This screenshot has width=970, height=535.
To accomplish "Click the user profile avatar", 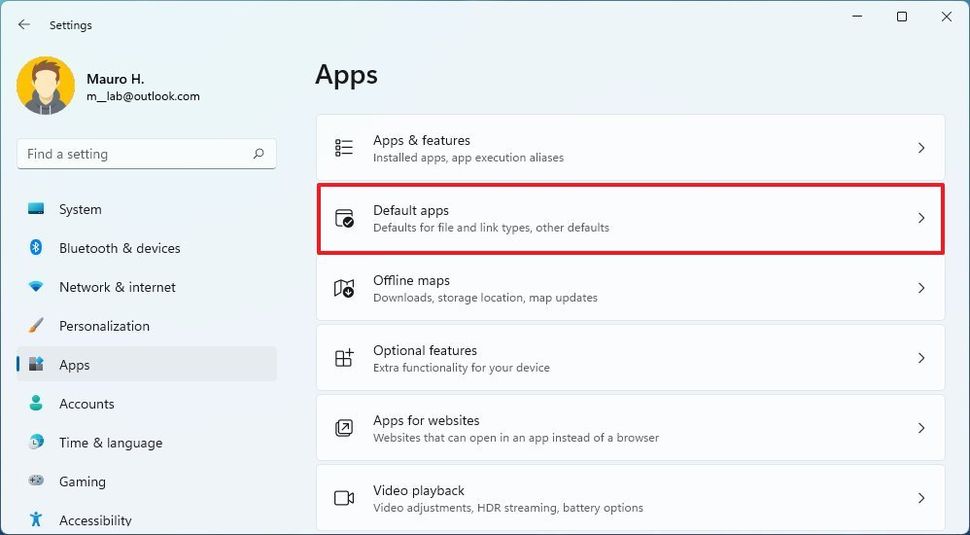I will (46, 86).
